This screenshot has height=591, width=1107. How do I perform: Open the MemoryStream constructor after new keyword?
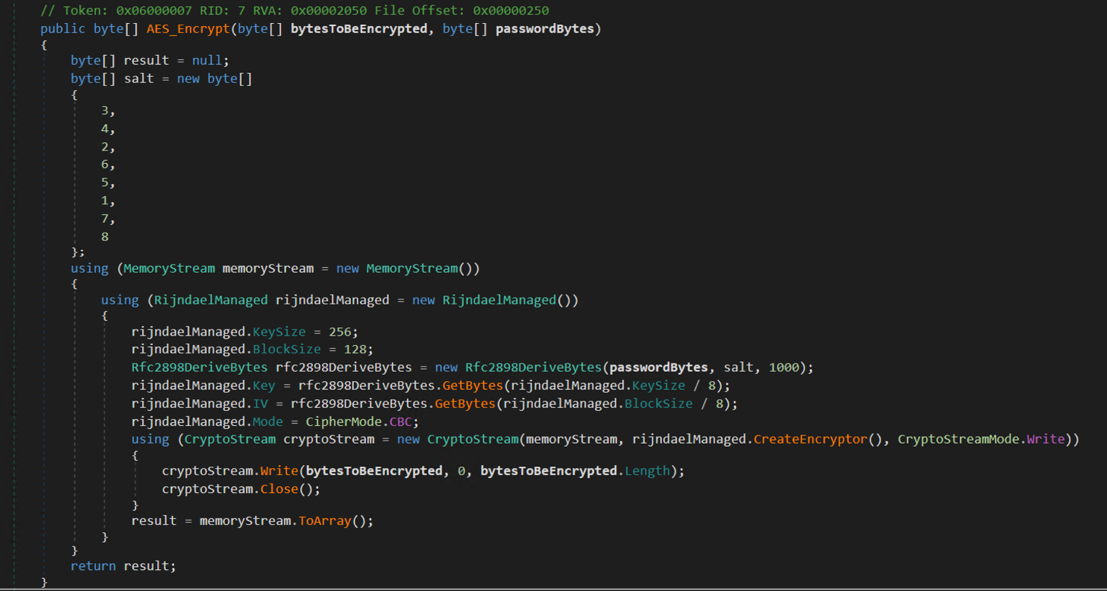(420, 268)
